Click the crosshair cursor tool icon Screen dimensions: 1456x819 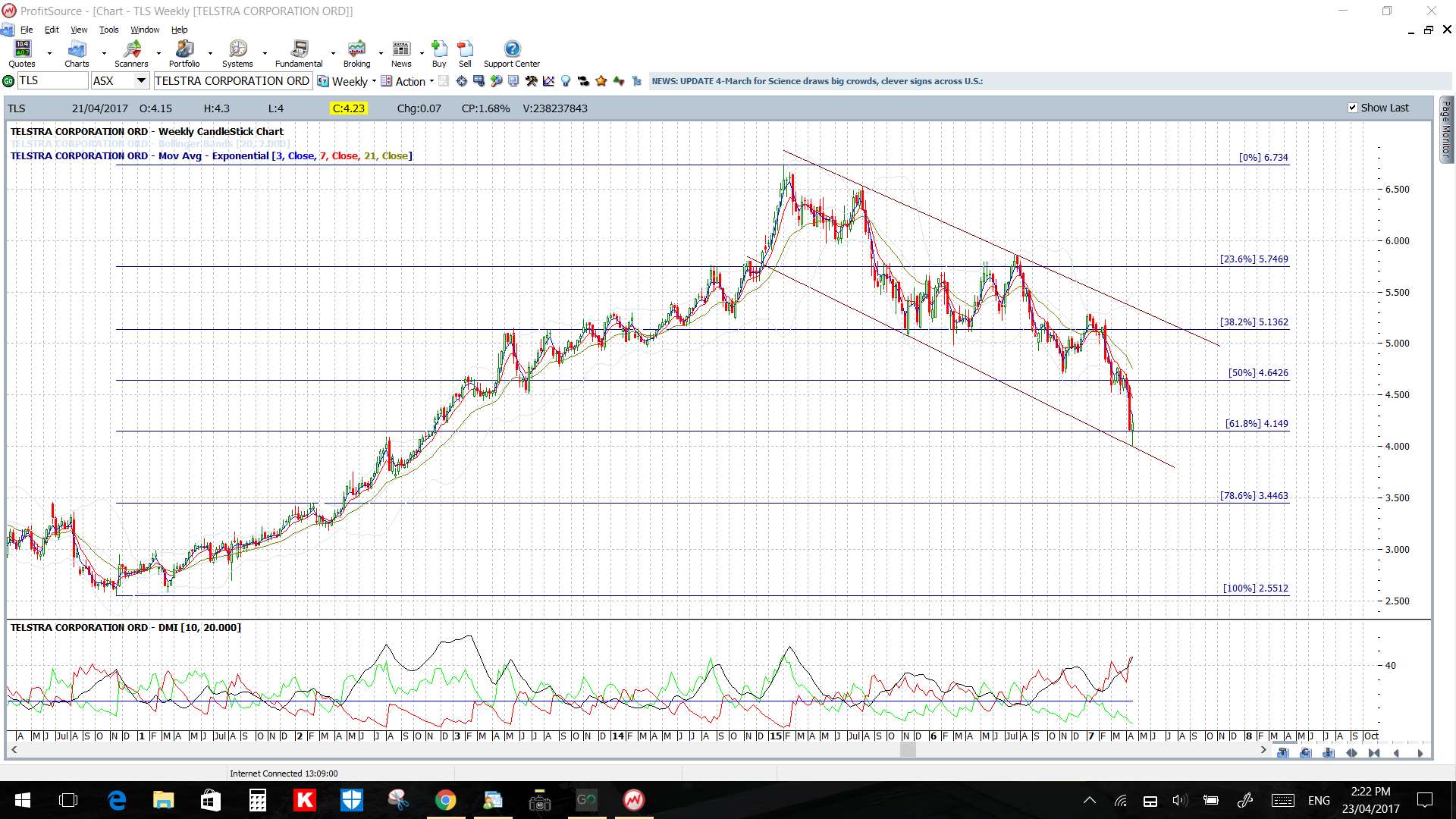coord(461,81)
